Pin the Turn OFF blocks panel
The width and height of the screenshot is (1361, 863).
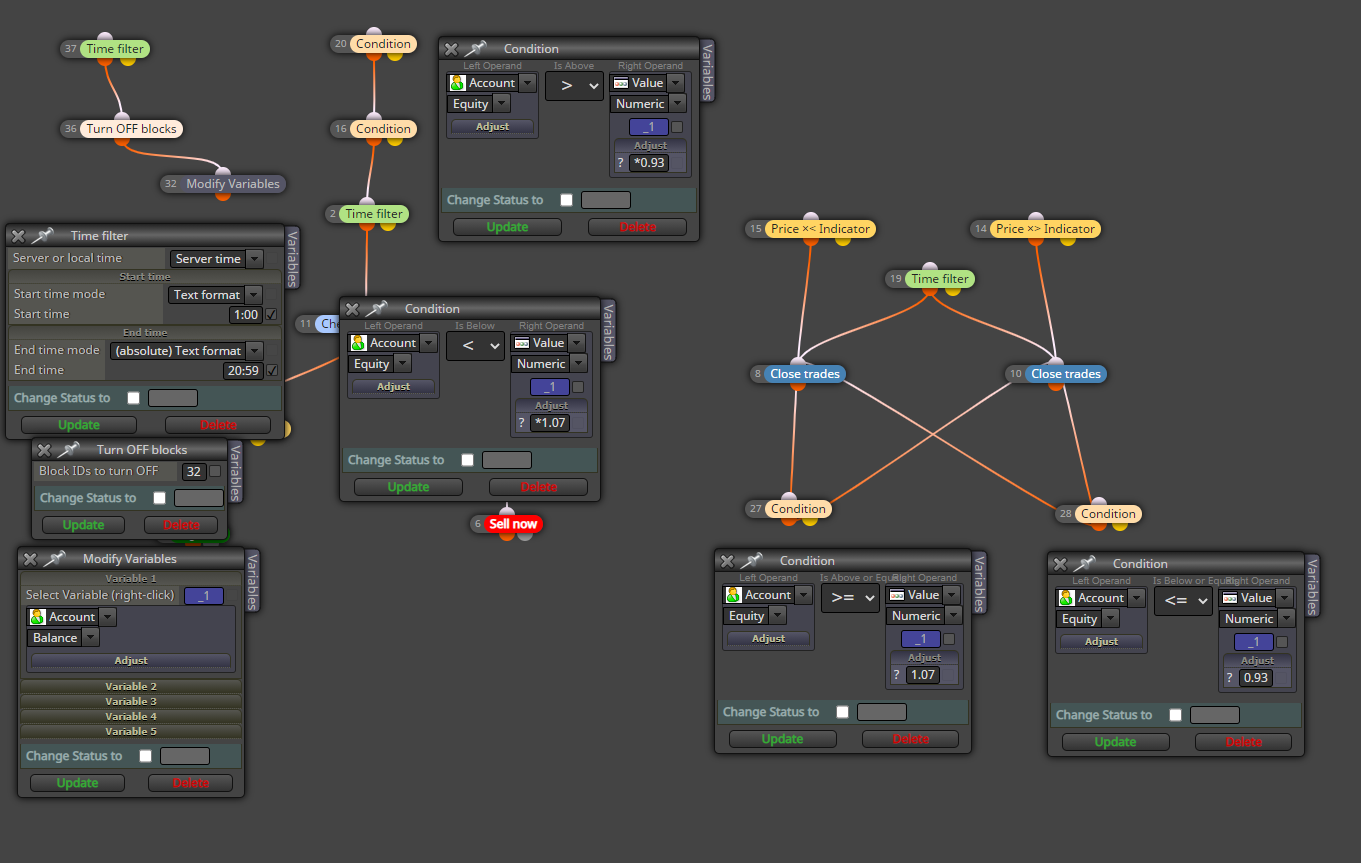(68, 450)
